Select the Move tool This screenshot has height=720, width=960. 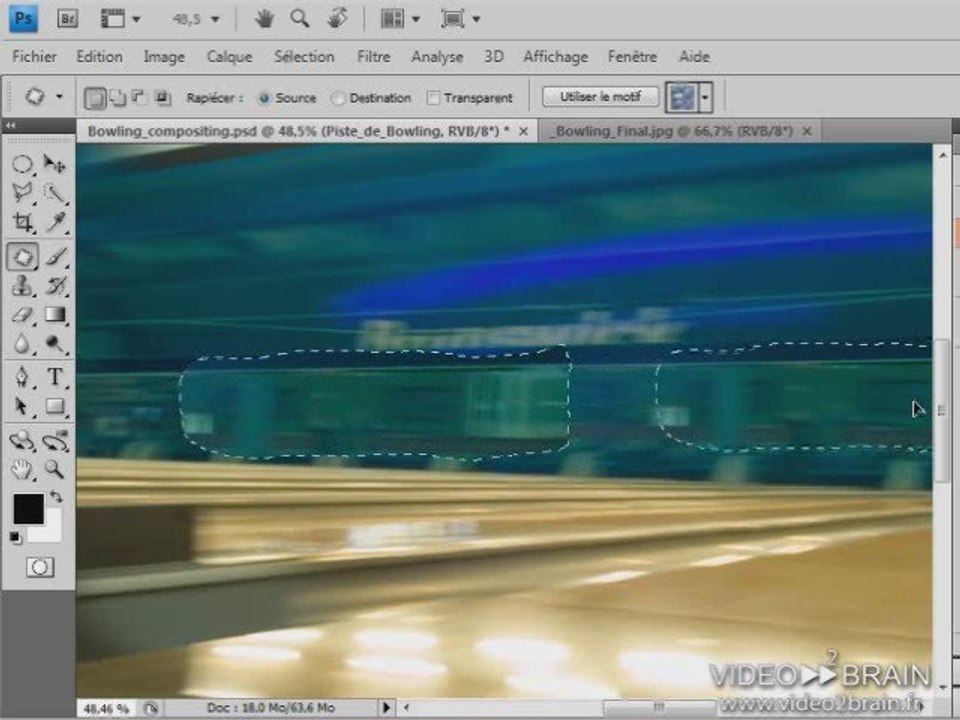54,164
